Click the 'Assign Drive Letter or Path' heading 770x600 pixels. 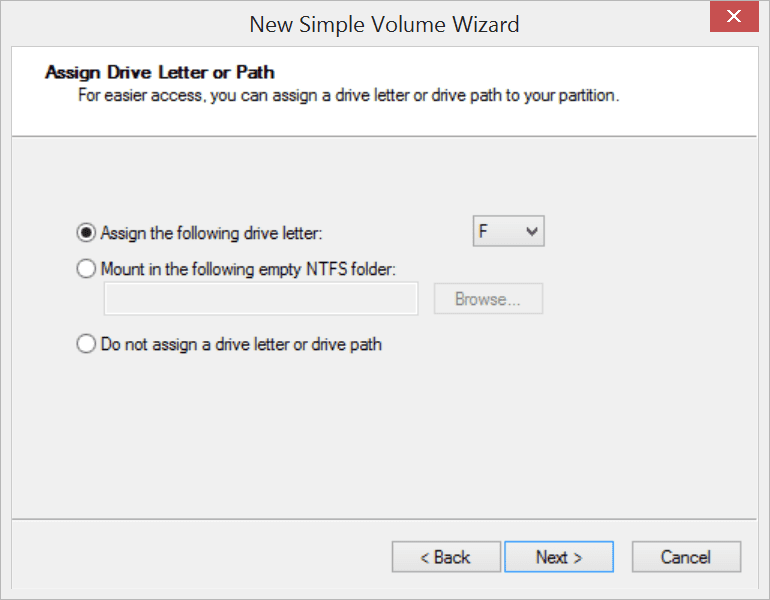click(x=160, y=72)
